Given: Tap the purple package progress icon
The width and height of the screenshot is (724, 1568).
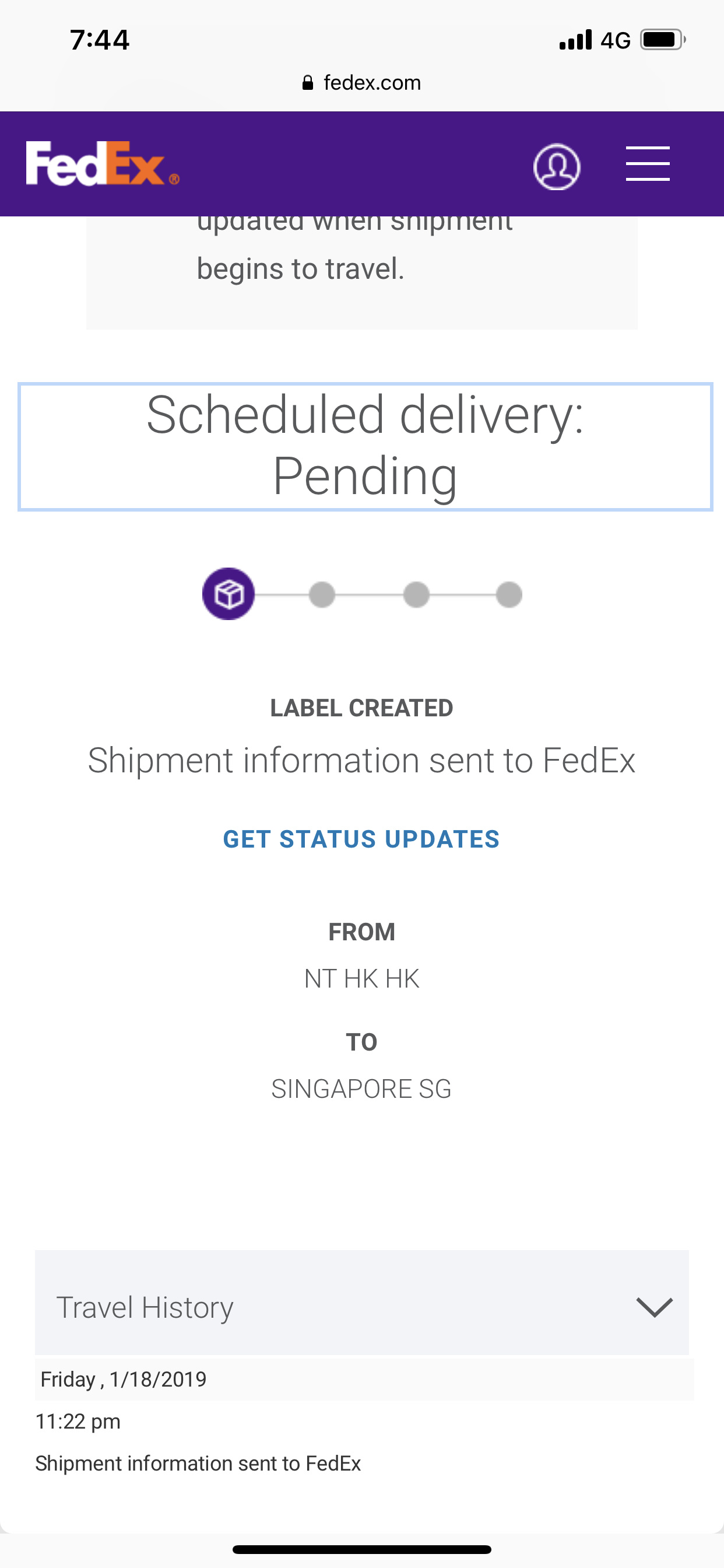Looking at the screenshot, I should [x=228, y=594].
